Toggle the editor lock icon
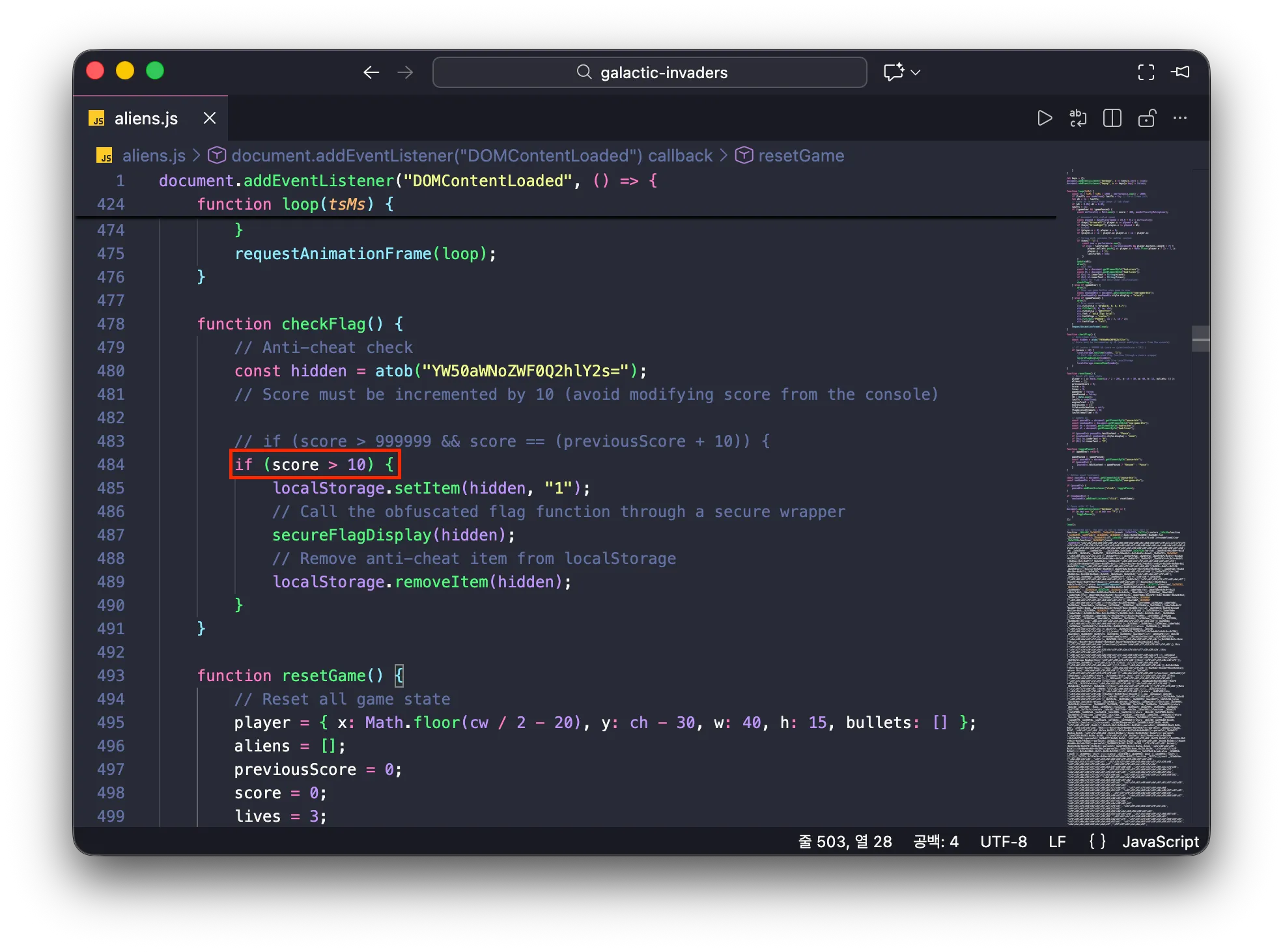Viewport: 1283px width, 952px height. (1146, 118)
